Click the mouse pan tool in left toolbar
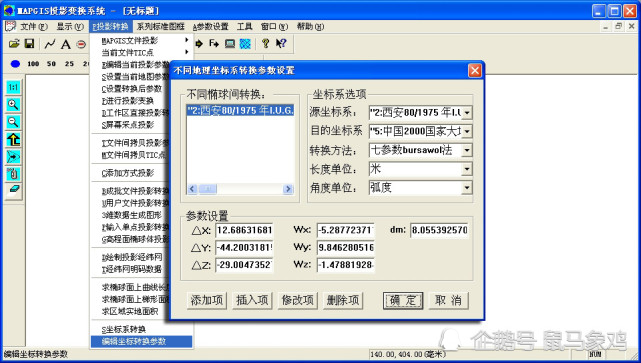This screenshot has height=363, width=641. 13,174
